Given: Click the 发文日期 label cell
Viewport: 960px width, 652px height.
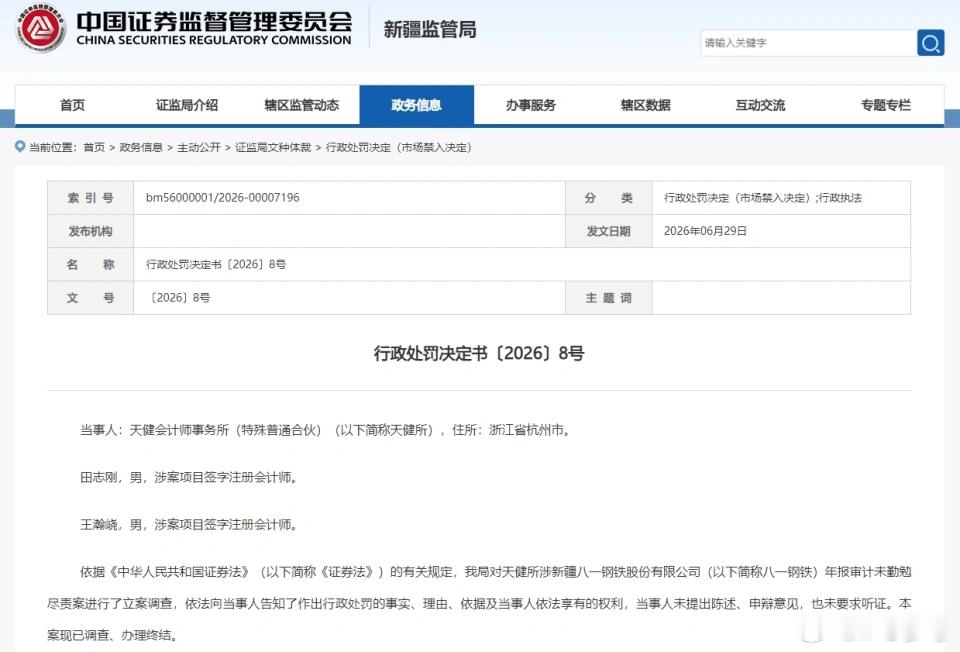Looking at the screenshot, I should (x=609, y=231).
